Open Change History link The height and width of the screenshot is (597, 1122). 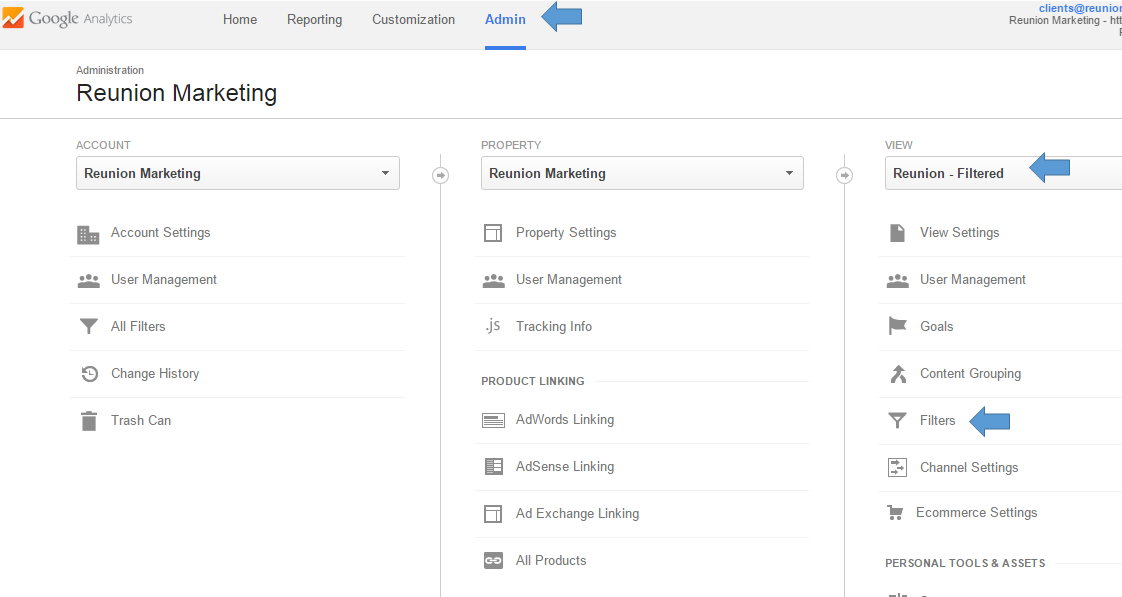click(155, 374)
